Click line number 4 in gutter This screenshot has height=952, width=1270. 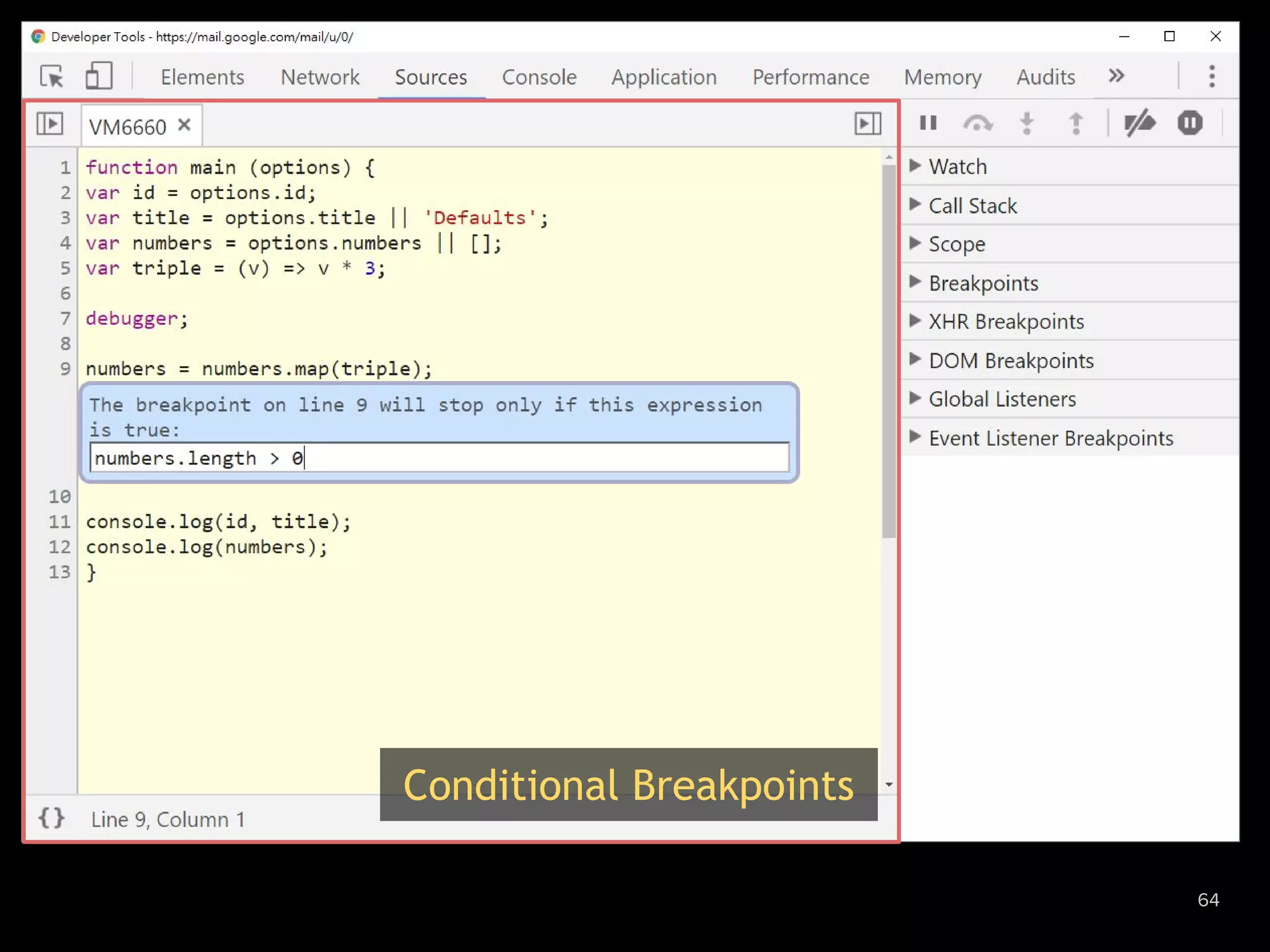pos(65,243)
